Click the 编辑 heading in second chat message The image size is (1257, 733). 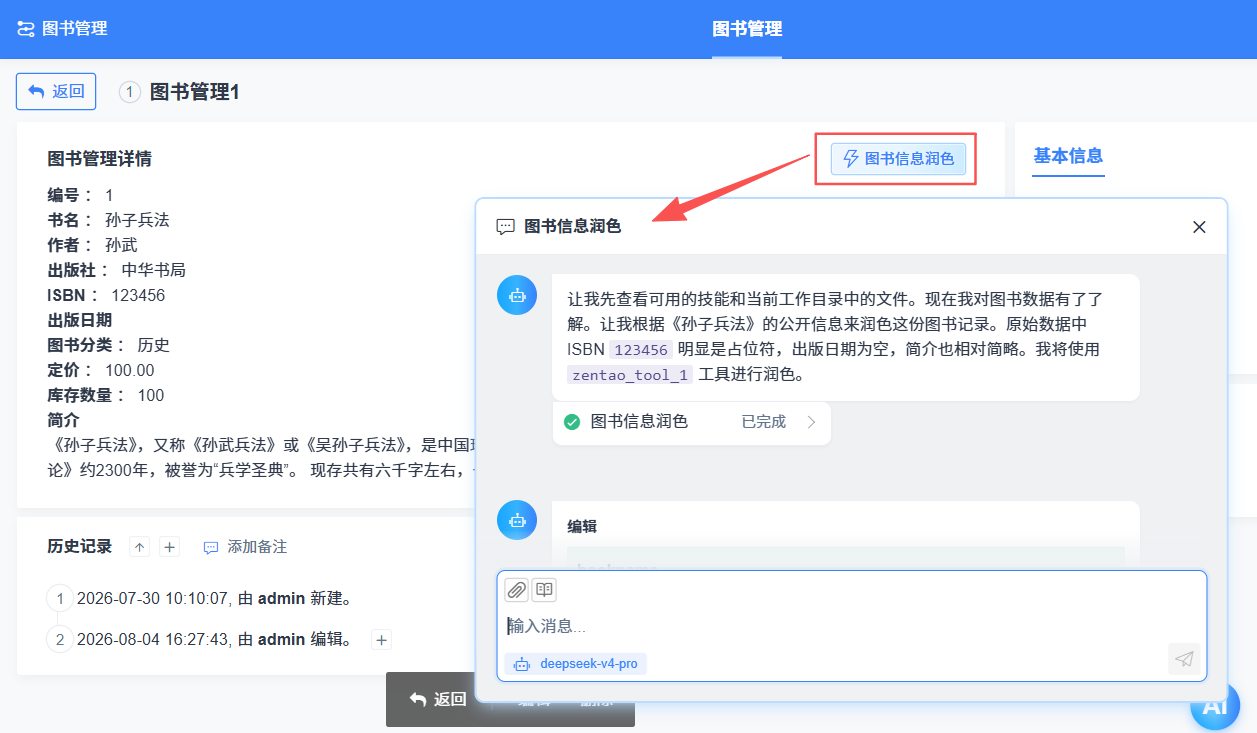(582, 526)
